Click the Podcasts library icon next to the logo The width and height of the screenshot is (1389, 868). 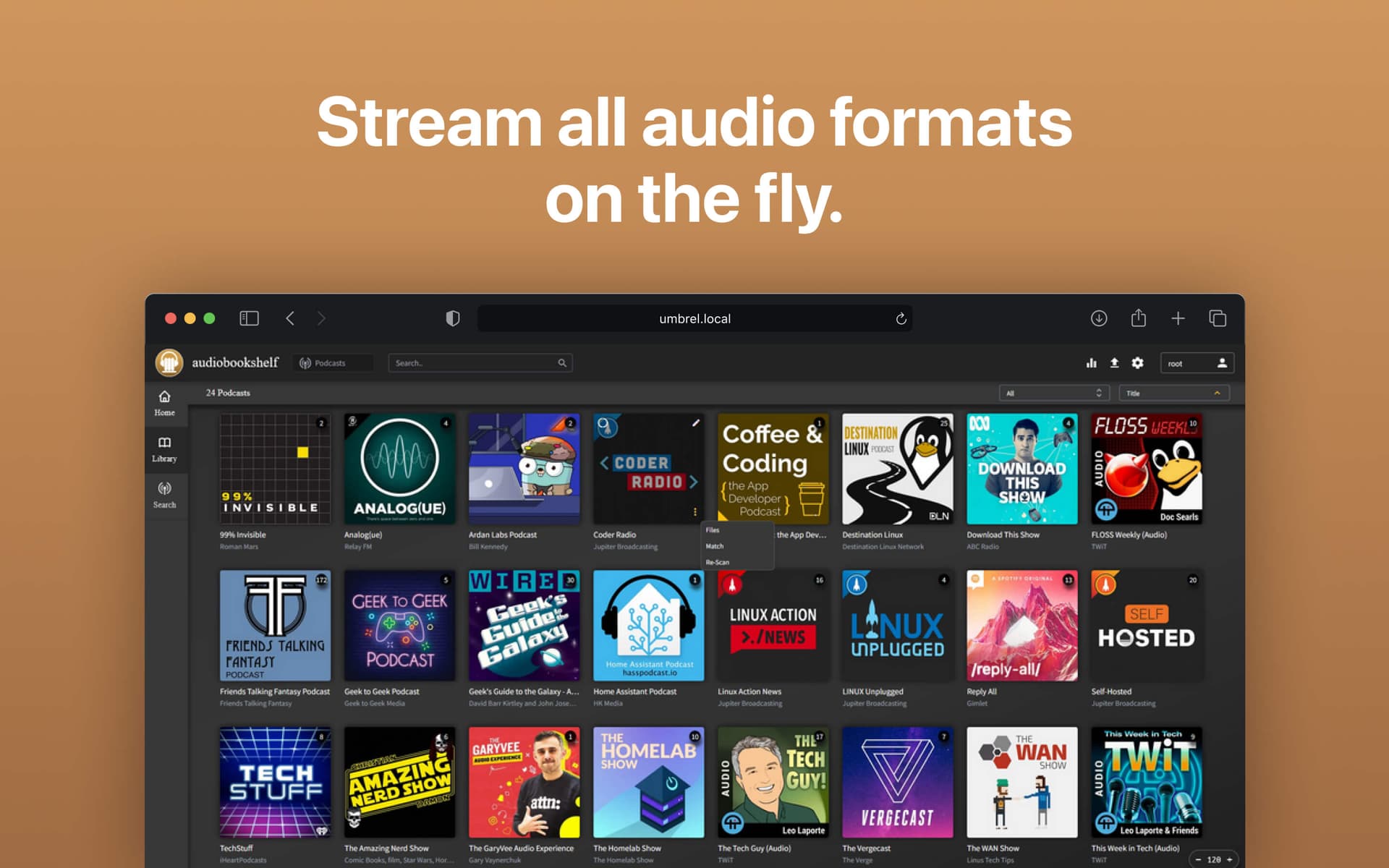(x=307, y=362)
